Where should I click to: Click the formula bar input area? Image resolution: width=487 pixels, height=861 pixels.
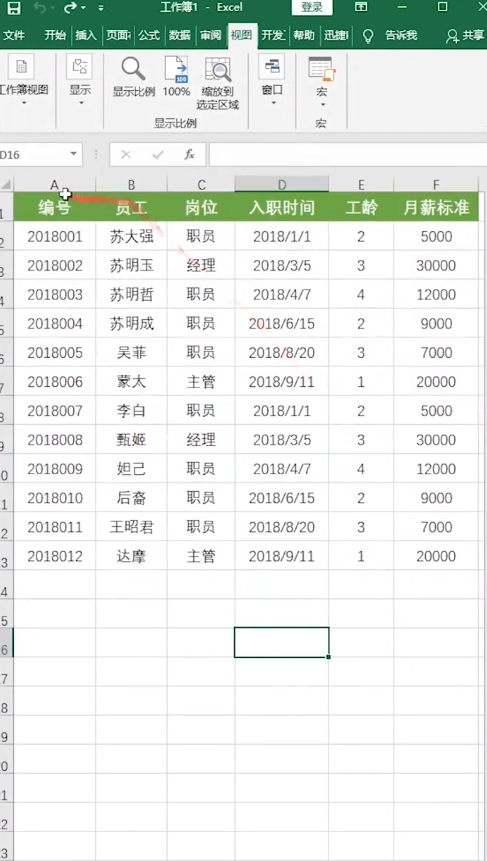[348, 155]
